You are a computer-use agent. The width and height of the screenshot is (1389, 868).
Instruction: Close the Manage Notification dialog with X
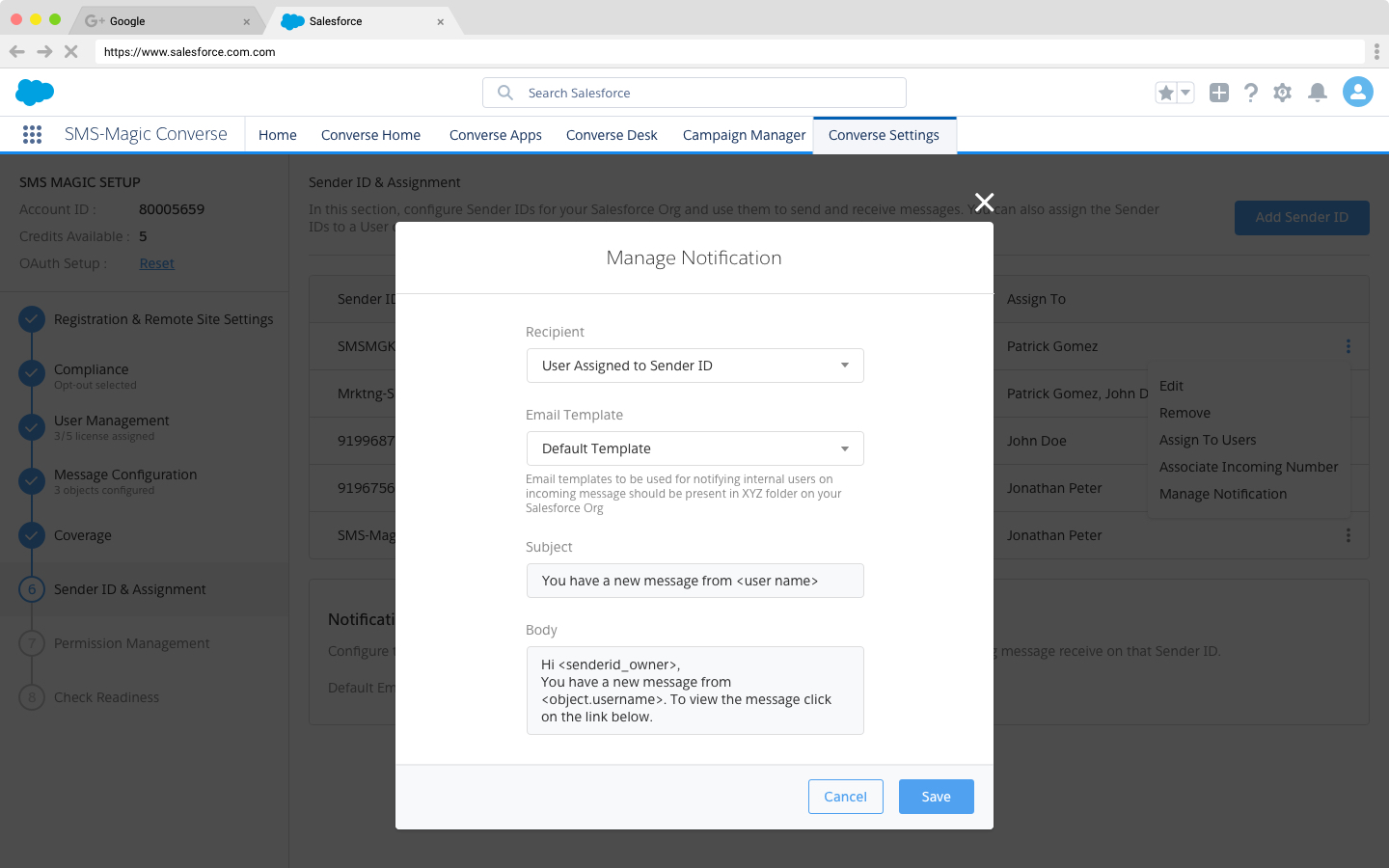[x=984, y=203]
